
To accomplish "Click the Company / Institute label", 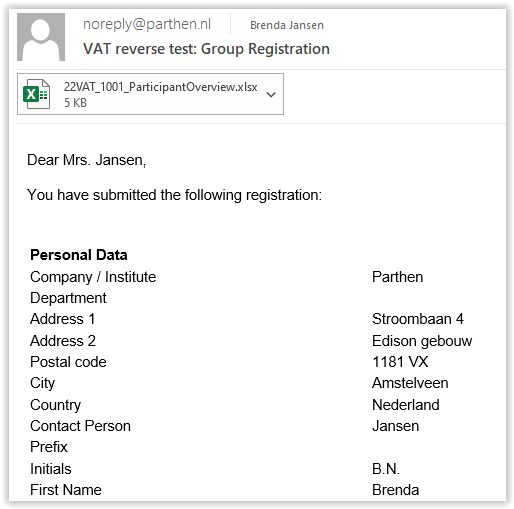I will coord(93,277).
